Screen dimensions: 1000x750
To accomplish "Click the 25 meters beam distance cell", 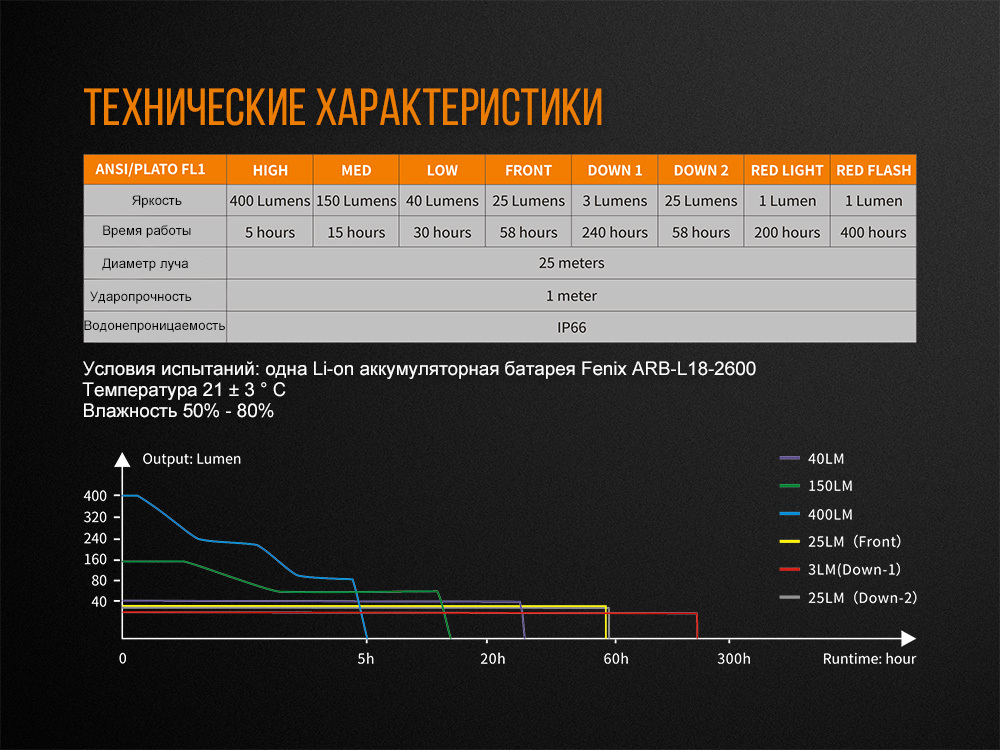I will click(x=572, y=264).
